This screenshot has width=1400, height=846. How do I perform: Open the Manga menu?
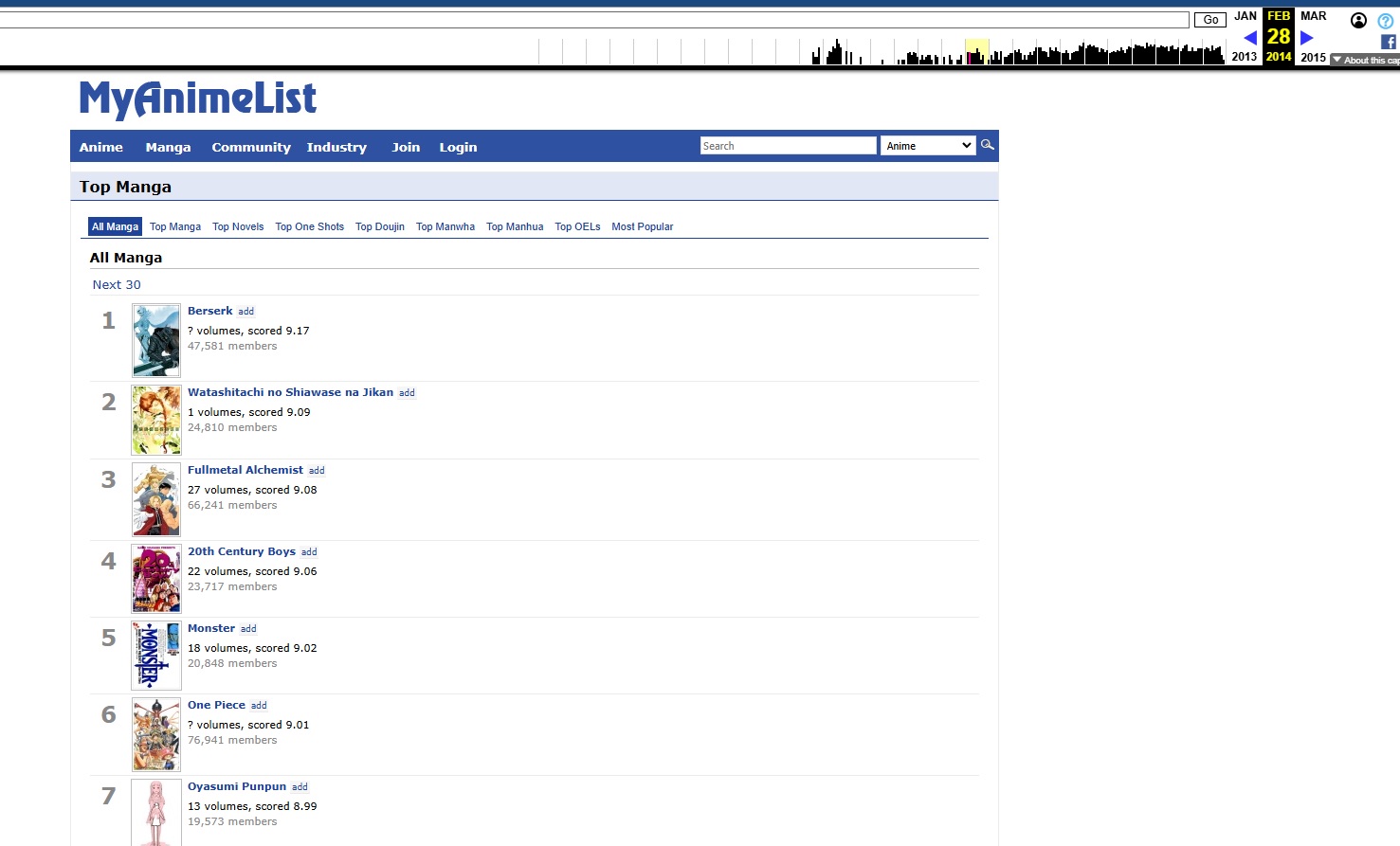coord(168,147)
